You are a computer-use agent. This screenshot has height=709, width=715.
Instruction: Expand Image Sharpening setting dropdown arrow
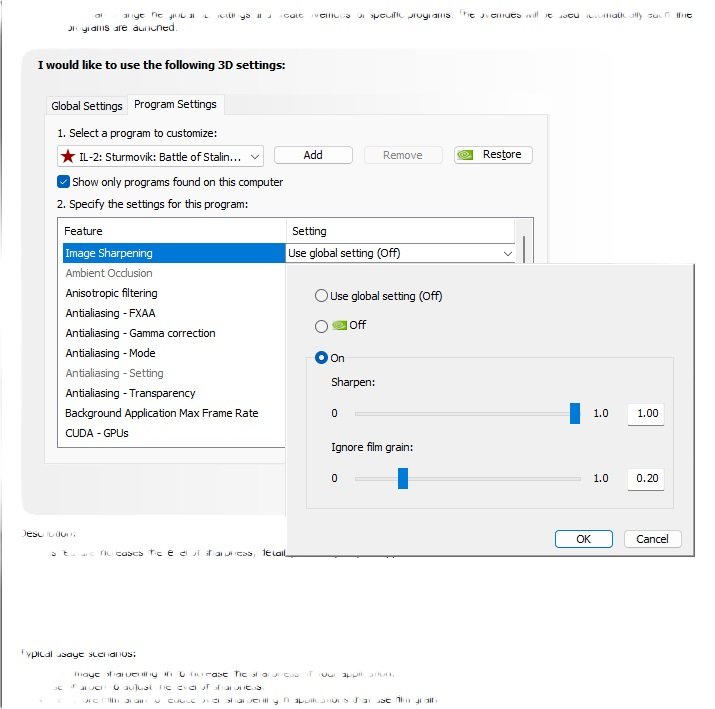tap(508, 254)
